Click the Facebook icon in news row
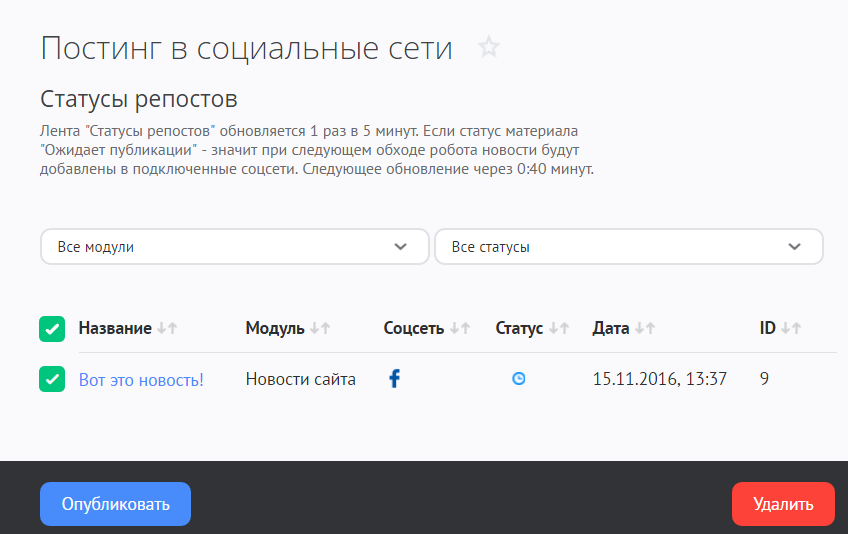 394,379
